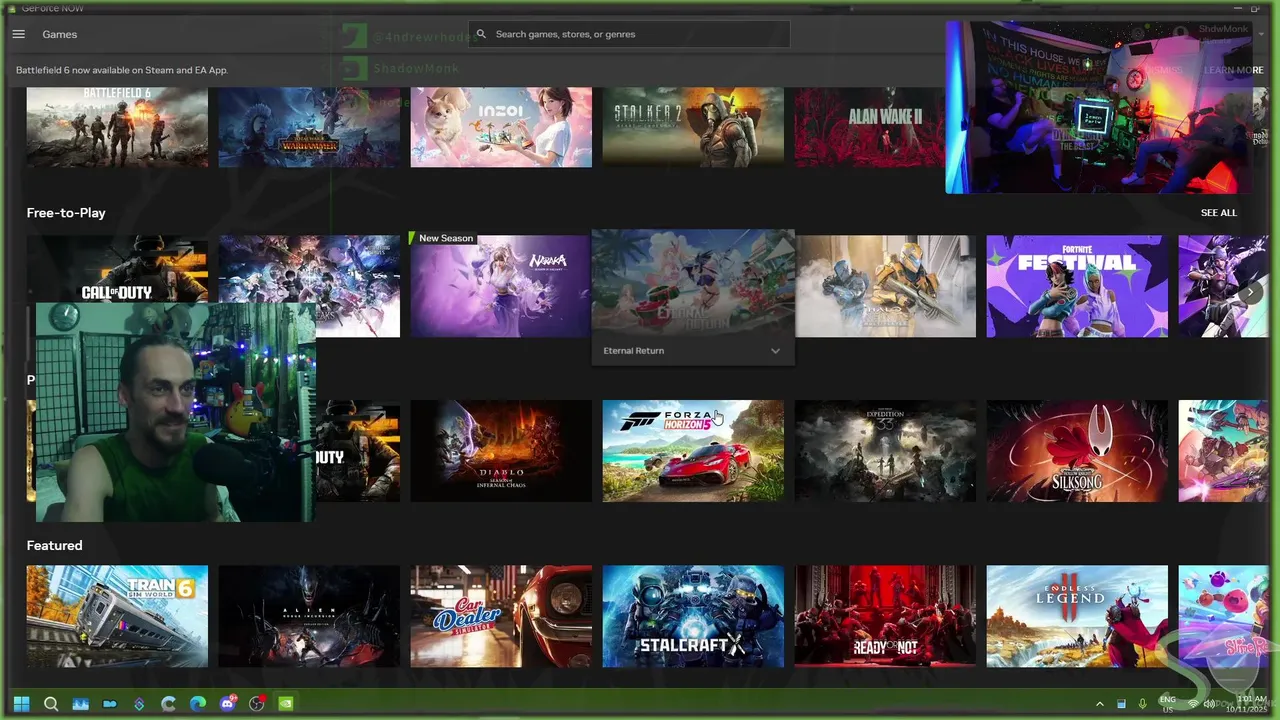Show hidden tray icons chevron

pyautogui.click(x=1100, y=704)
